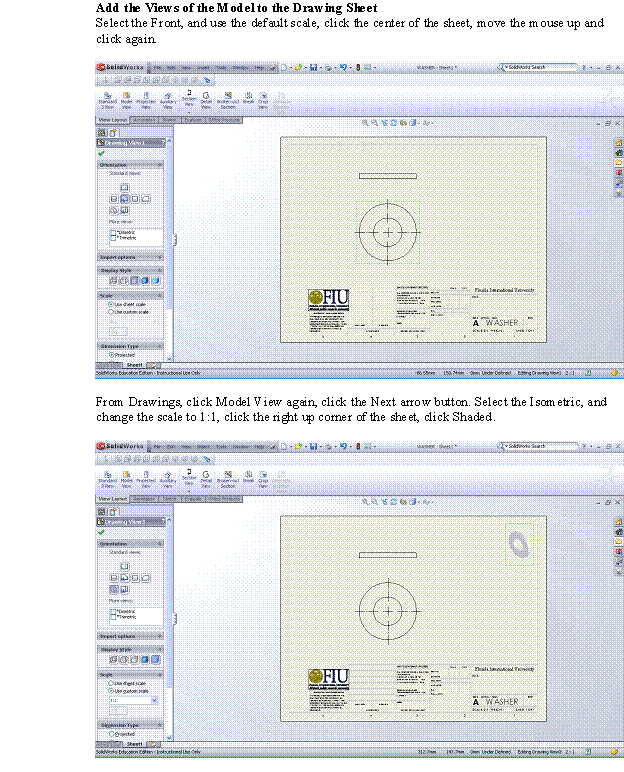
Task: Open Sheet1 tab in upper screenshot
Action: [x=134, y=365]
